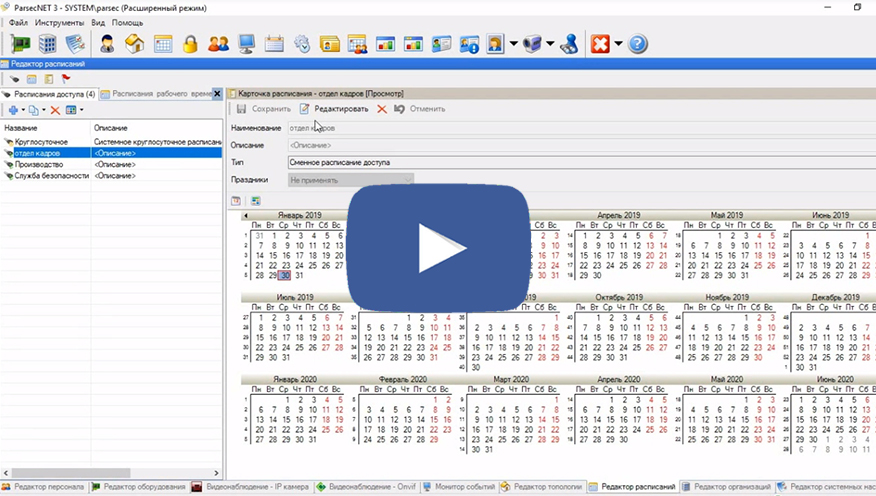Open the checklist with pencil toolbar icon
This screenshot has width=876, height=496.
click(75, 44)
